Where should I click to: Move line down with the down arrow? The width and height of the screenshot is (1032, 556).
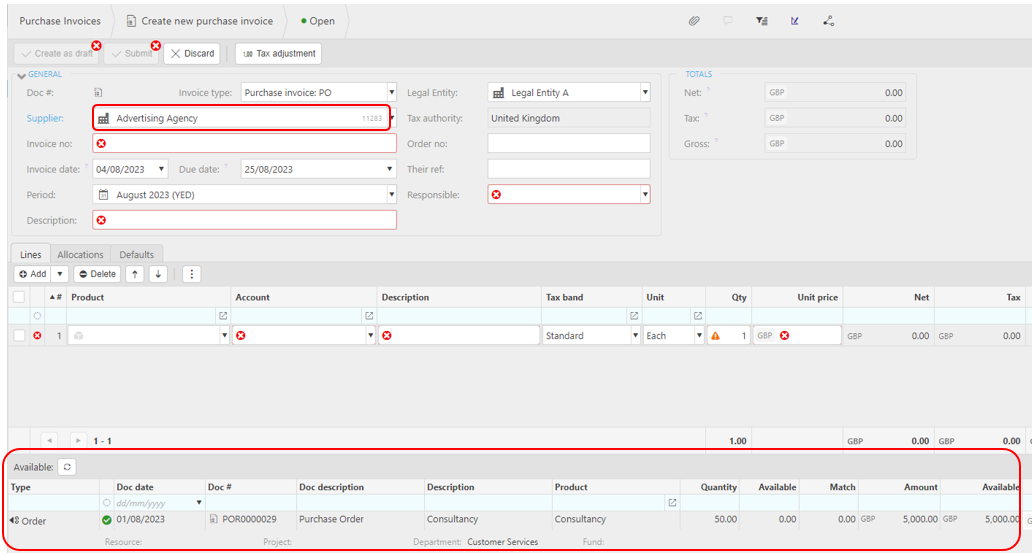point(158,274)
